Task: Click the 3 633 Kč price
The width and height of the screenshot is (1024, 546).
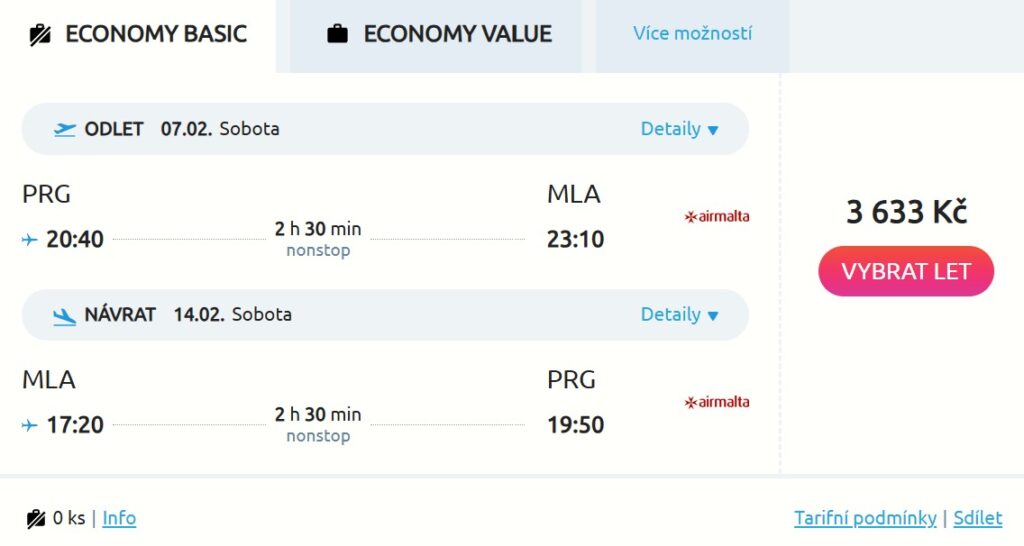Action: [x=906, y=212]
